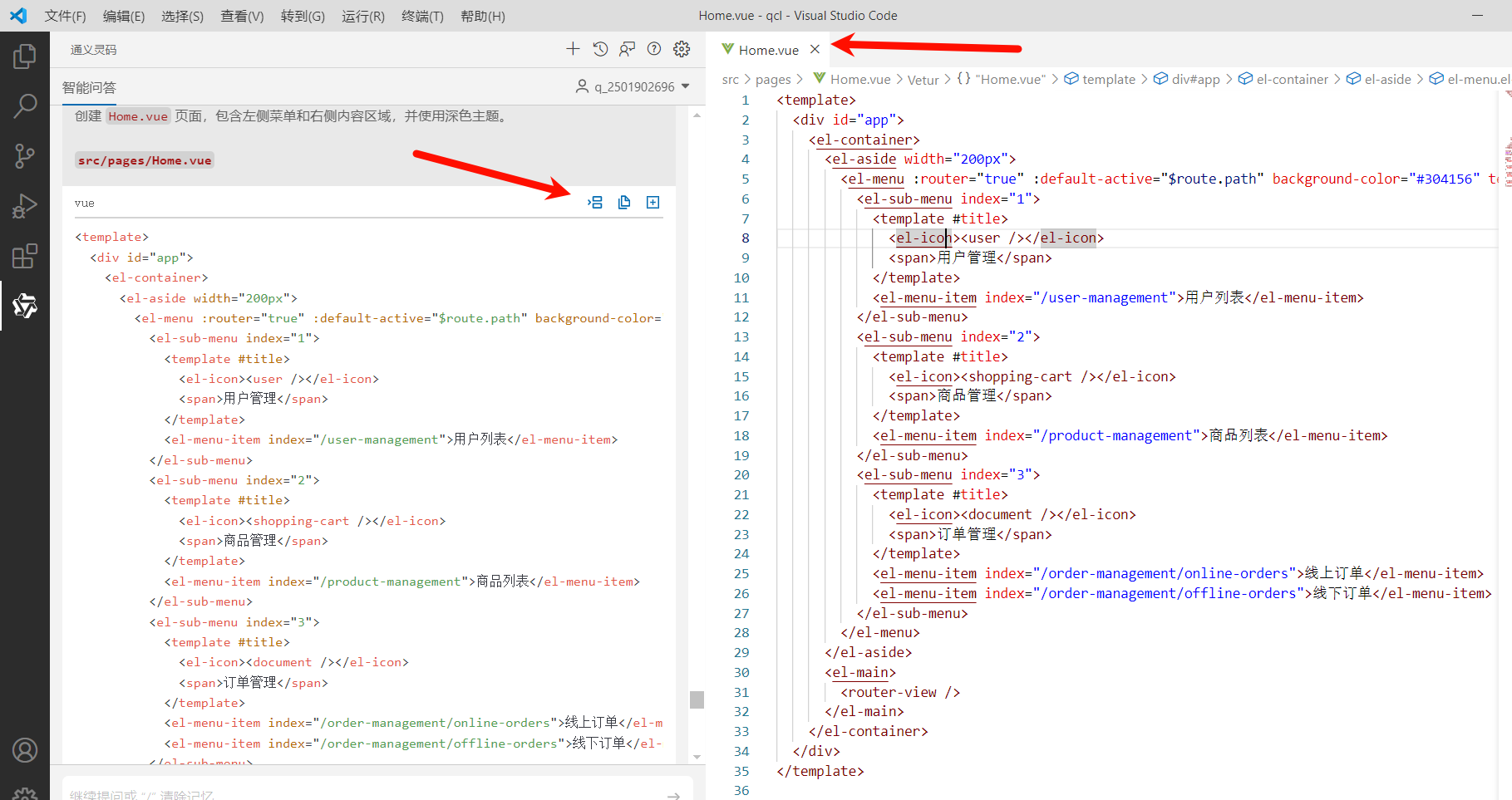Viewport: 1512px width, 800px height.
Task: Open the Source Control view
Action: click(x=25, y=155)
